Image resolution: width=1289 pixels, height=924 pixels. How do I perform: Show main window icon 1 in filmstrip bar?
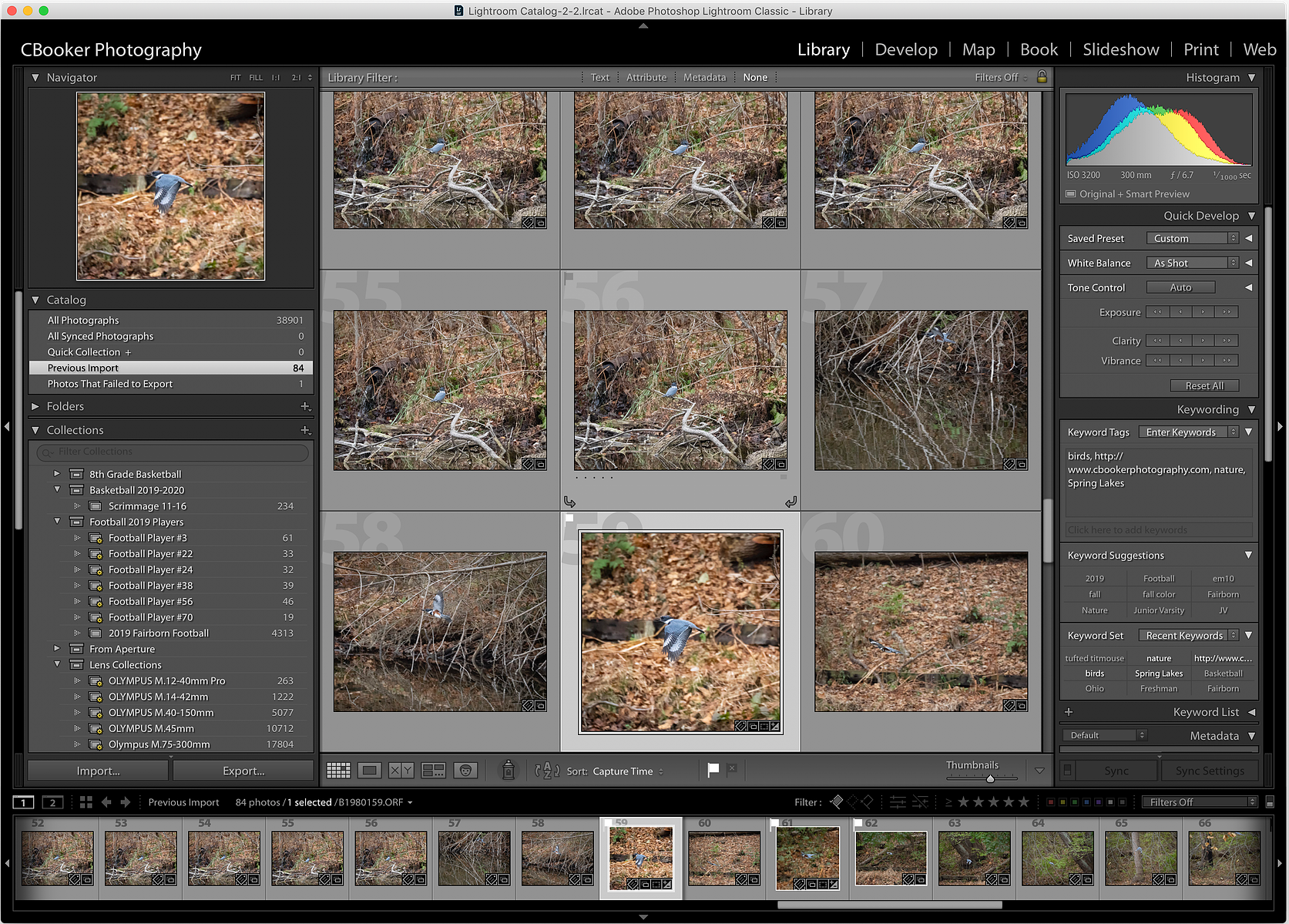[x=23, y=802]
